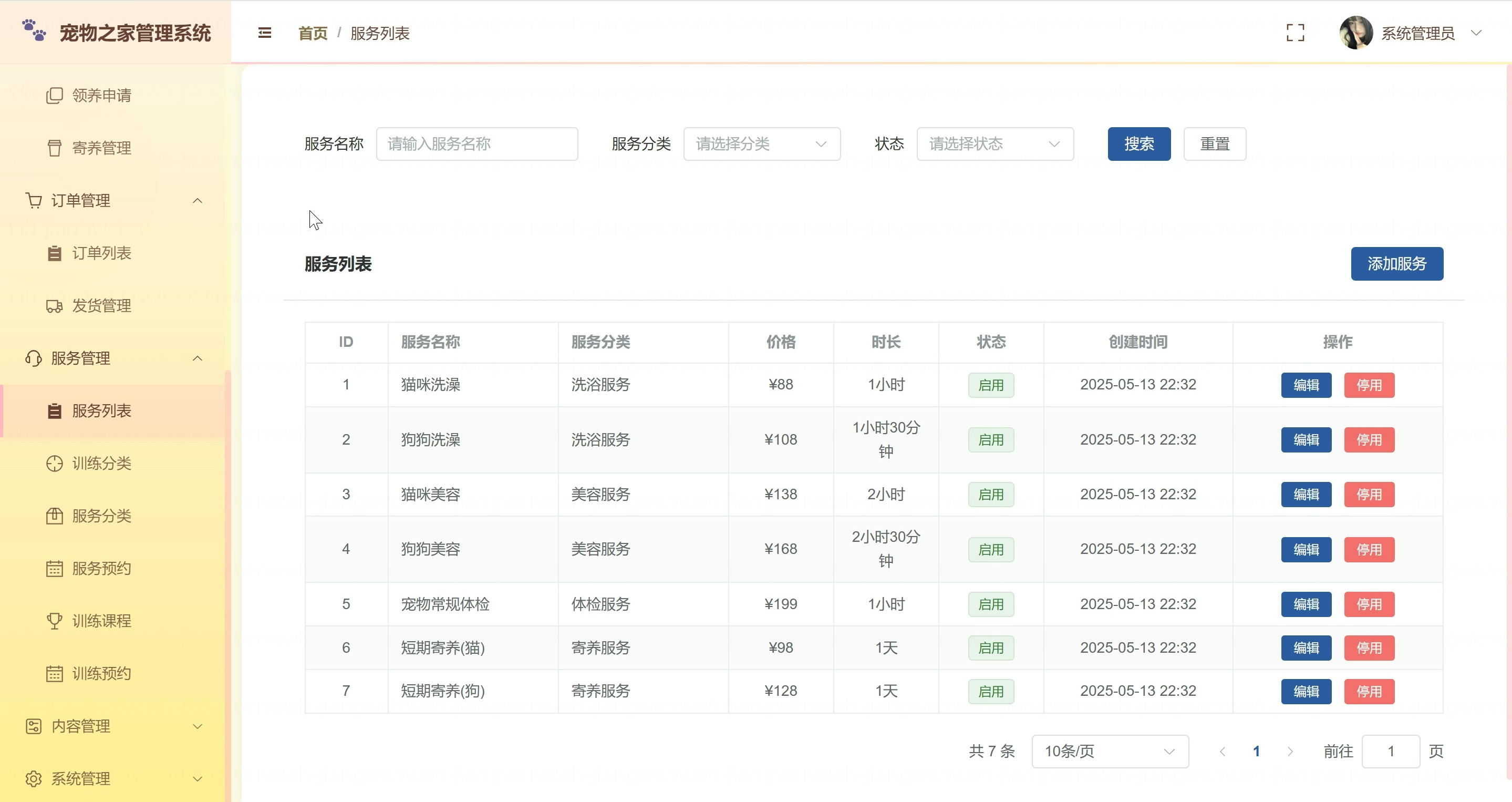The height and width of the screenshot is (802, 1512).
Task: Disable service 猫咪洗澡 with 停用 button
Action: [1369, 385]
